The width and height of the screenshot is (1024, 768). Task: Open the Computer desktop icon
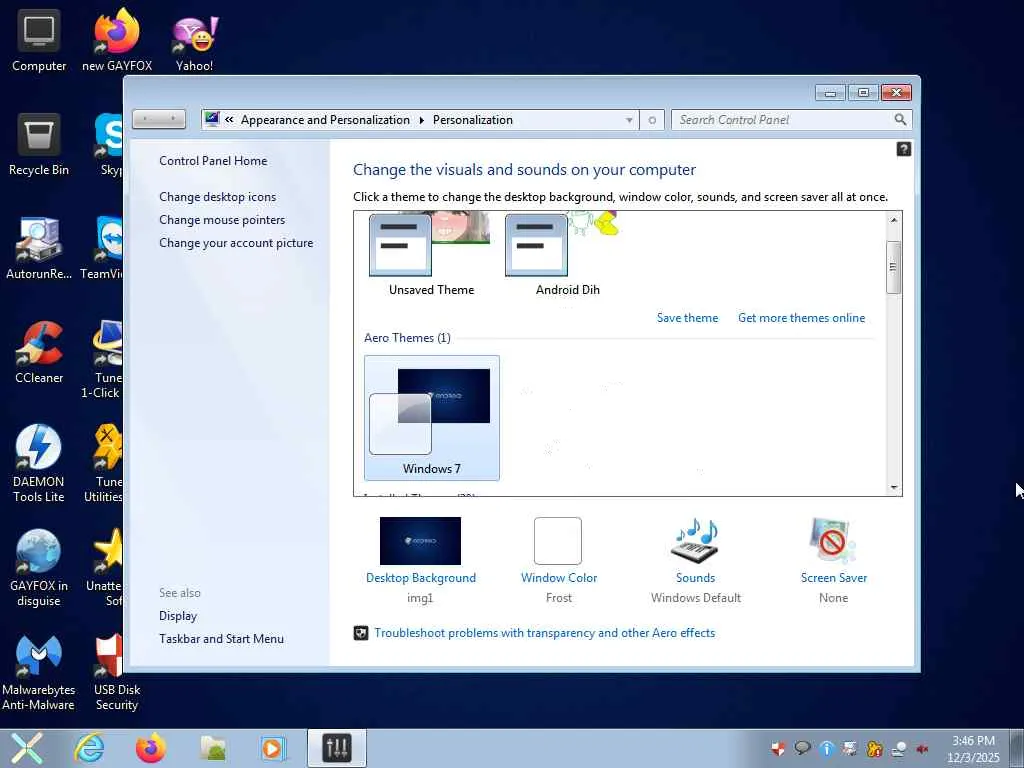39,40
